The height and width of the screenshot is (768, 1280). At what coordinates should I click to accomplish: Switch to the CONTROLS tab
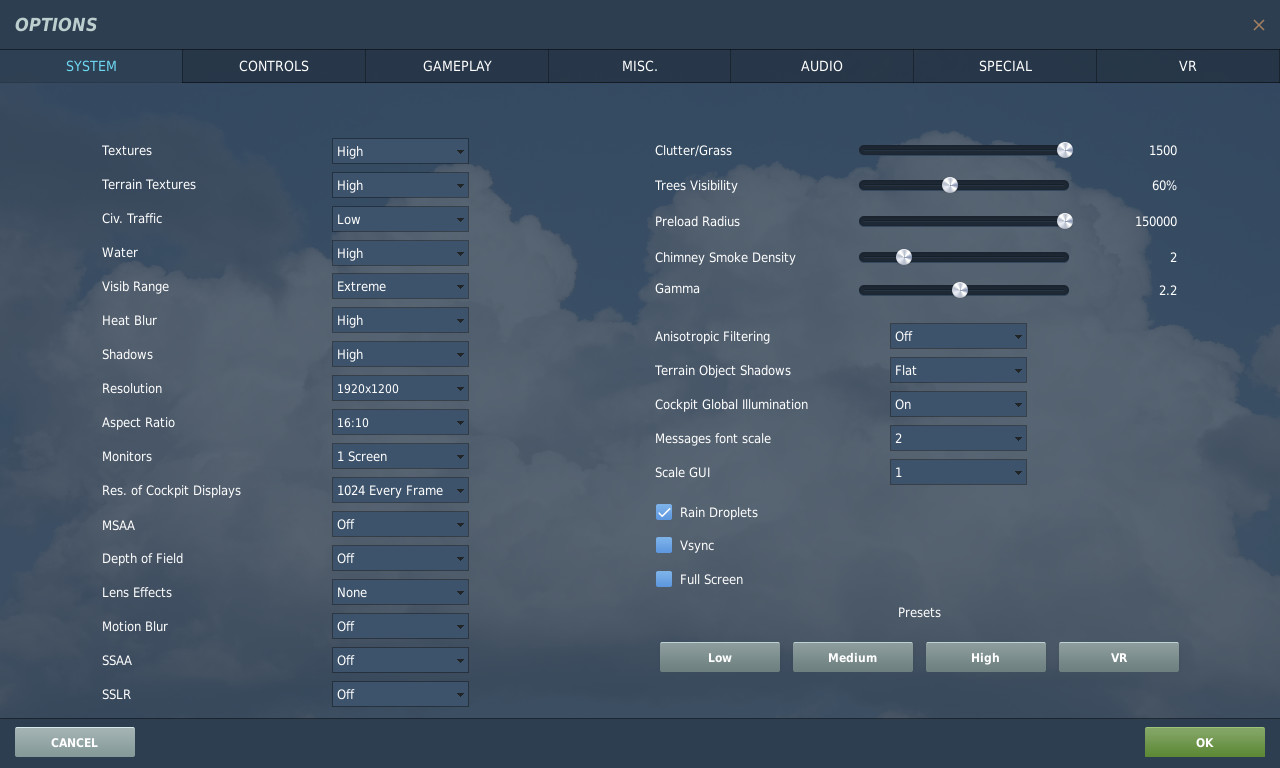274,66
